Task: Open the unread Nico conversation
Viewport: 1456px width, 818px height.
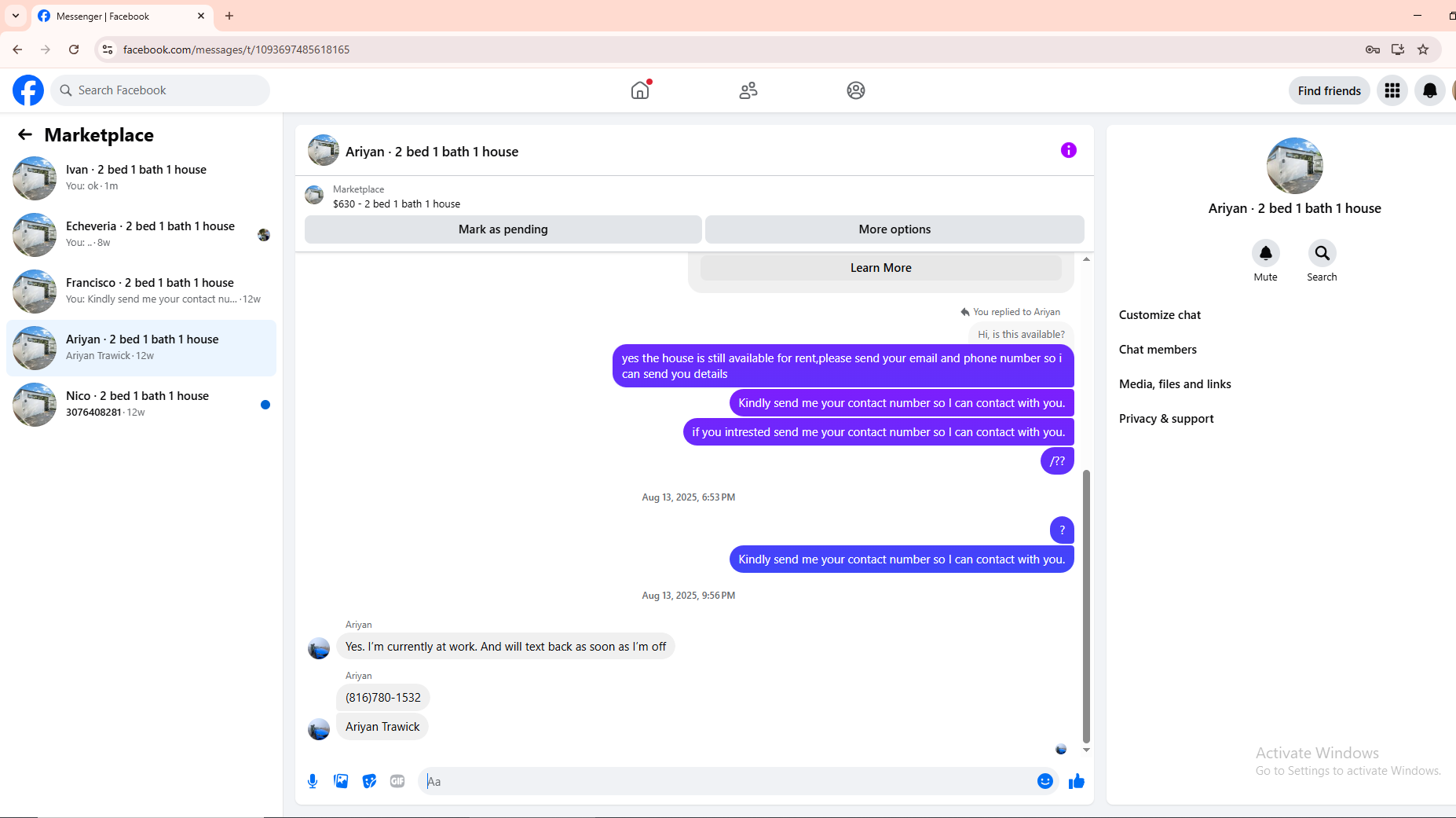Action: coord(141,405)
